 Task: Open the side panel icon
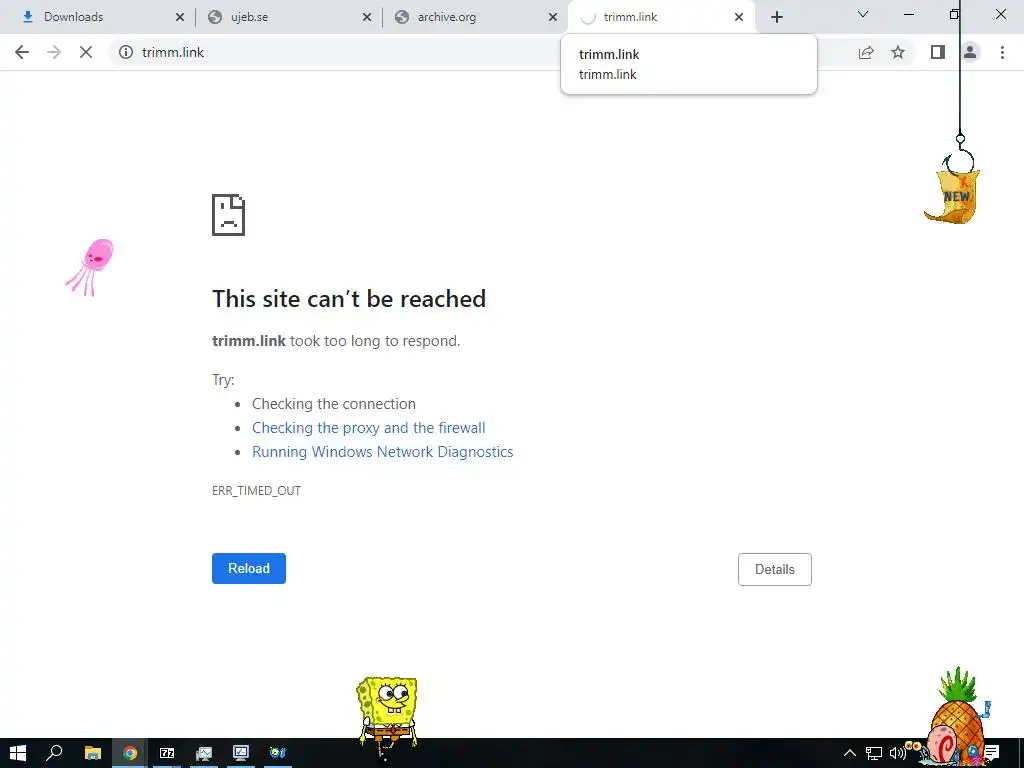[x=938, y=52]
